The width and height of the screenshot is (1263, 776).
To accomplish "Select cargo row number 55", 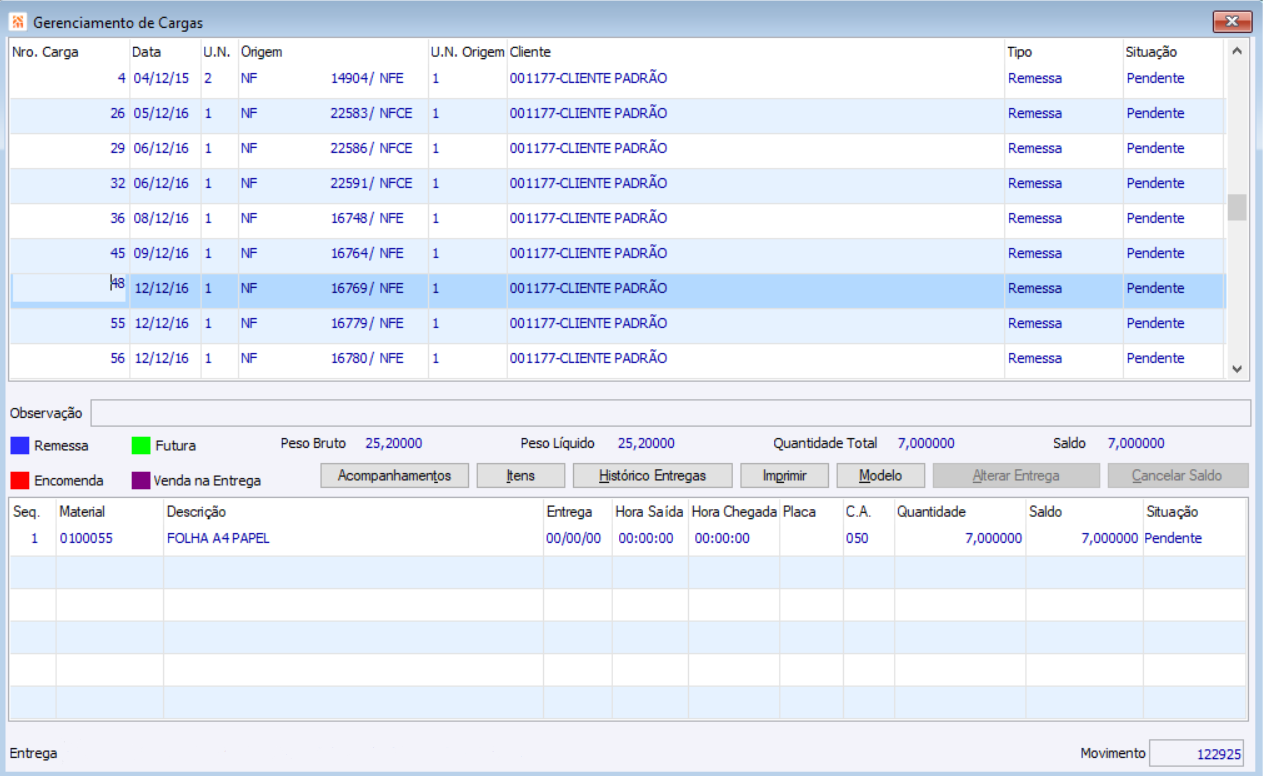I will pos(617,323).
